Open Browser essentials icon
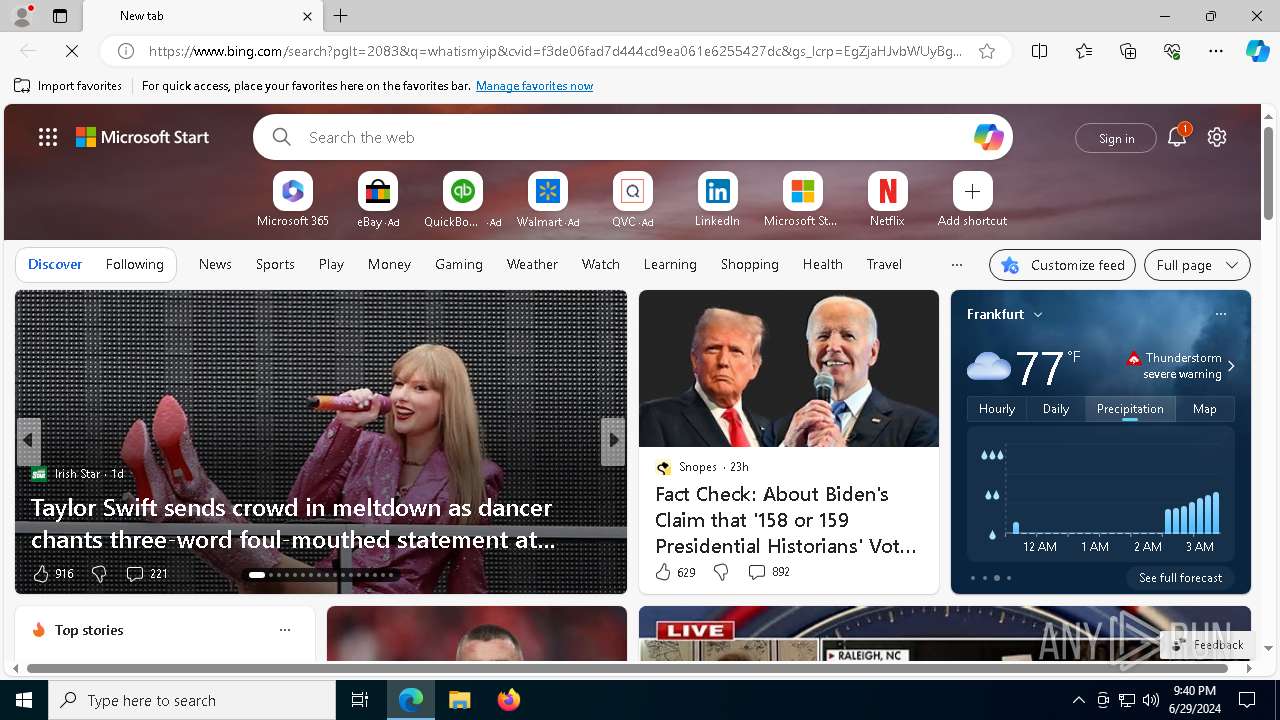 [1172, 51]
